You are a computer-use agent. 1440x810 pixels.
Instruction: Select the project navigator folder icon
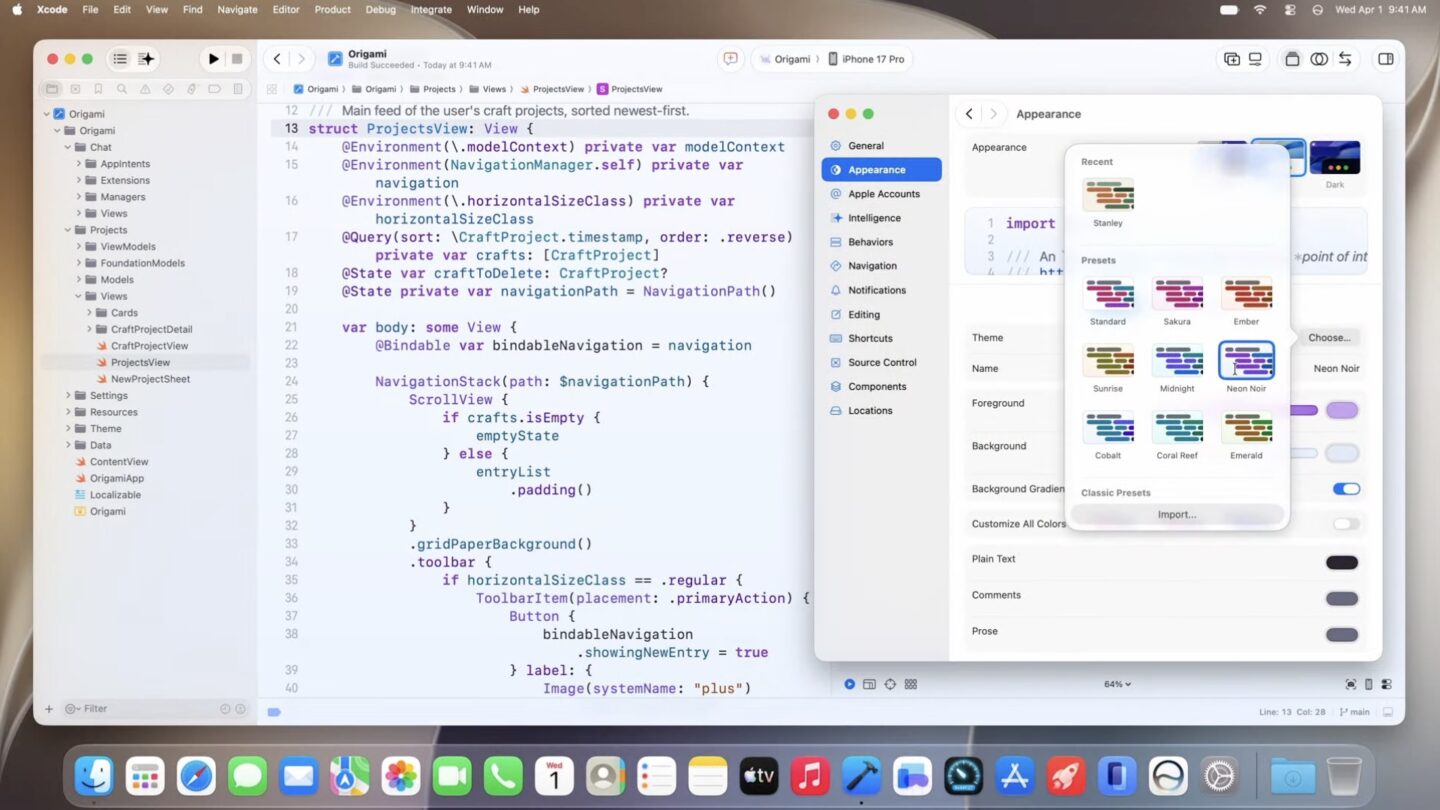click(x=52, y=89)
